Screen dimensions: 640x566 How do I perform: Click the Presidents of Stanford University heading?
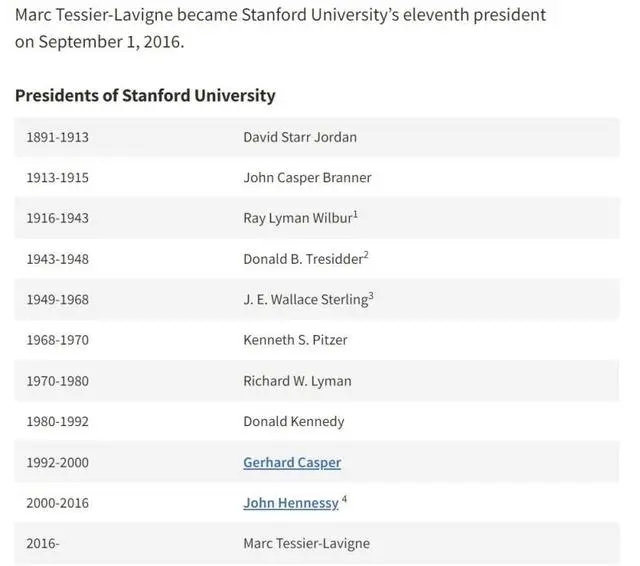[x=145, y=95]
